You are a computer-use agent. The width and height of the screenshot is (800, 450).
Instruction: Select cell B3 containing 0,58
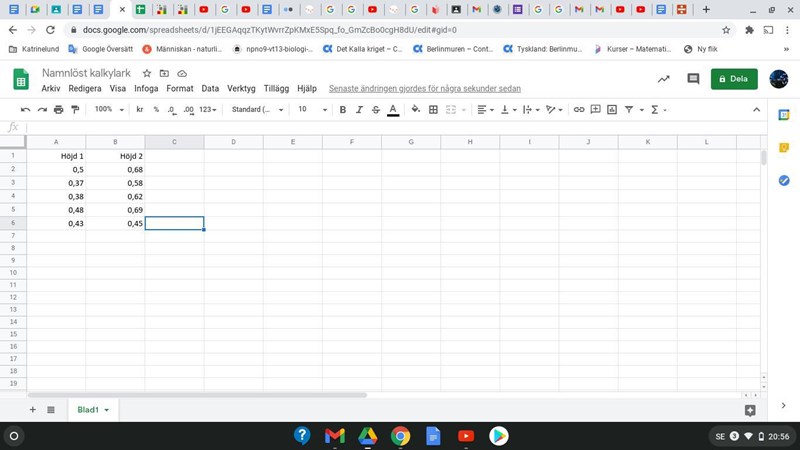pyautogui.click(x=115, y=183)
